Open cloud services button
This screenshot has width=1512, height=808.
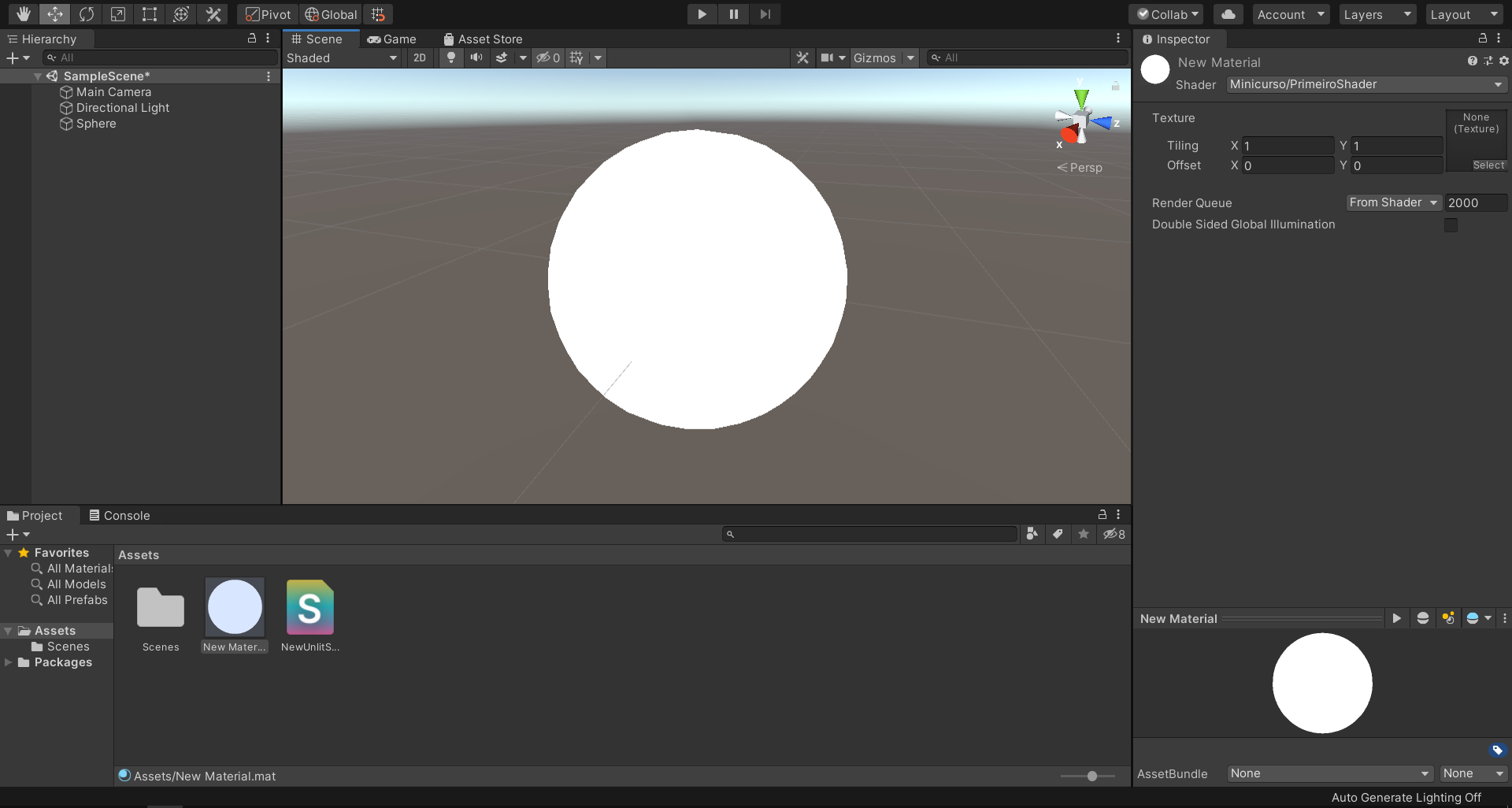tap(1228, 14)
